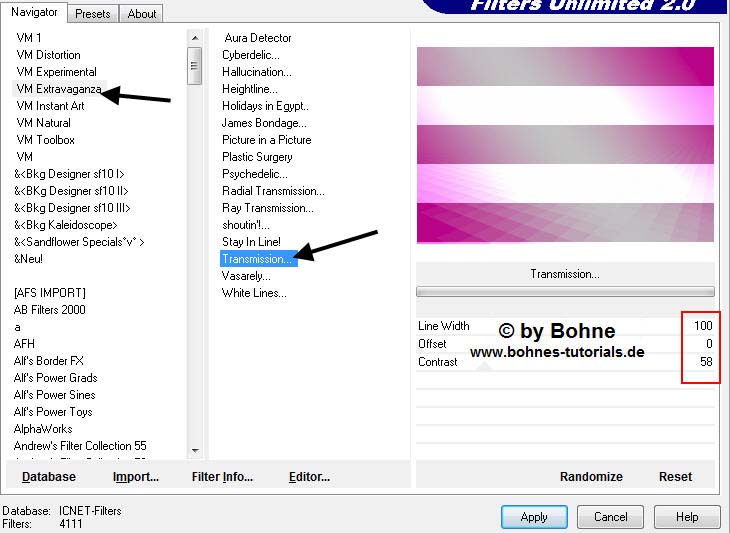Adjust the Contrast slider
This screenshot has width=730, height=533.
pos(565,362)
